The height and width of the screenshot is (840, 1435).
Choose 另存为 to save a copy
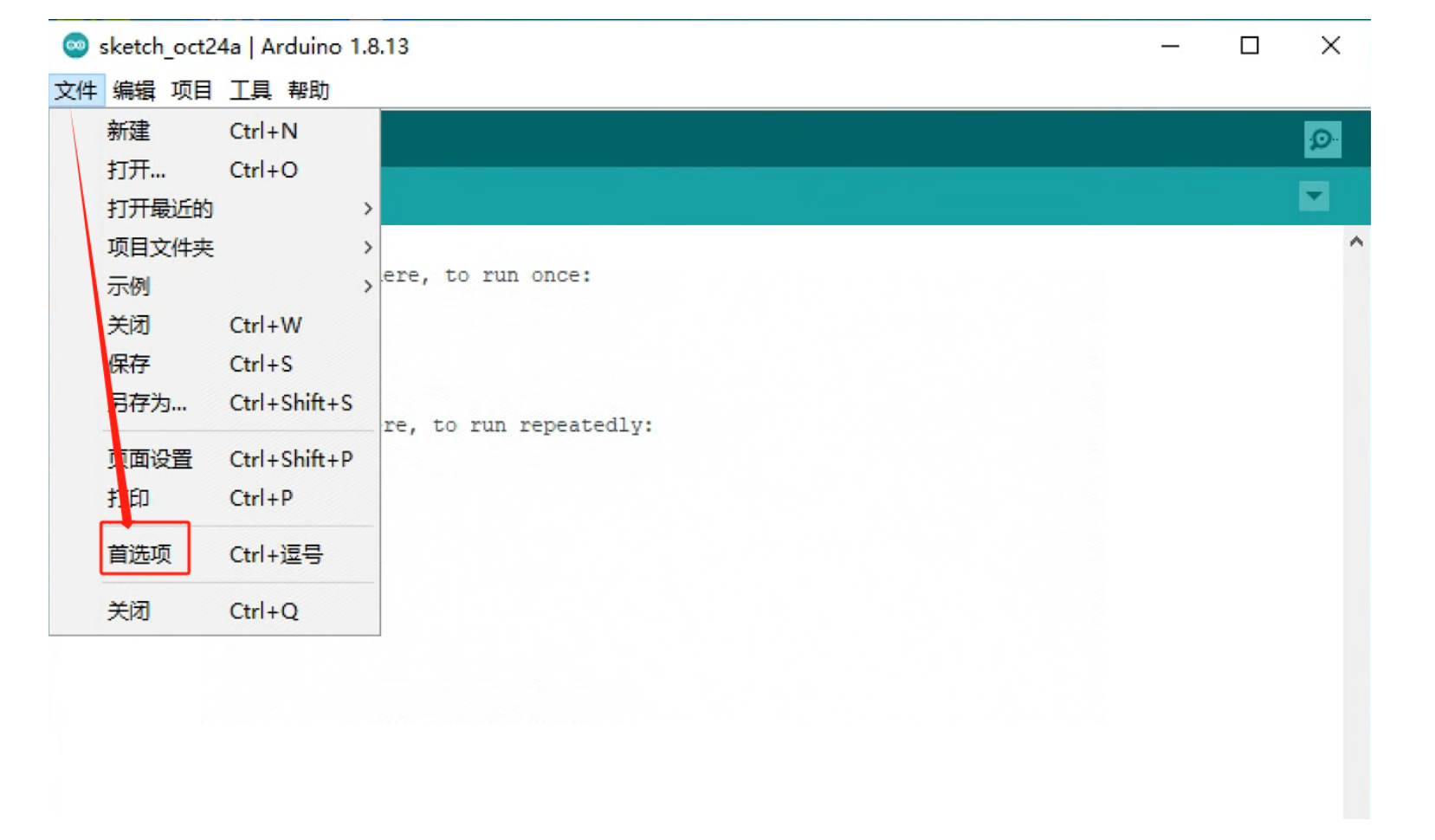point(147,403)
